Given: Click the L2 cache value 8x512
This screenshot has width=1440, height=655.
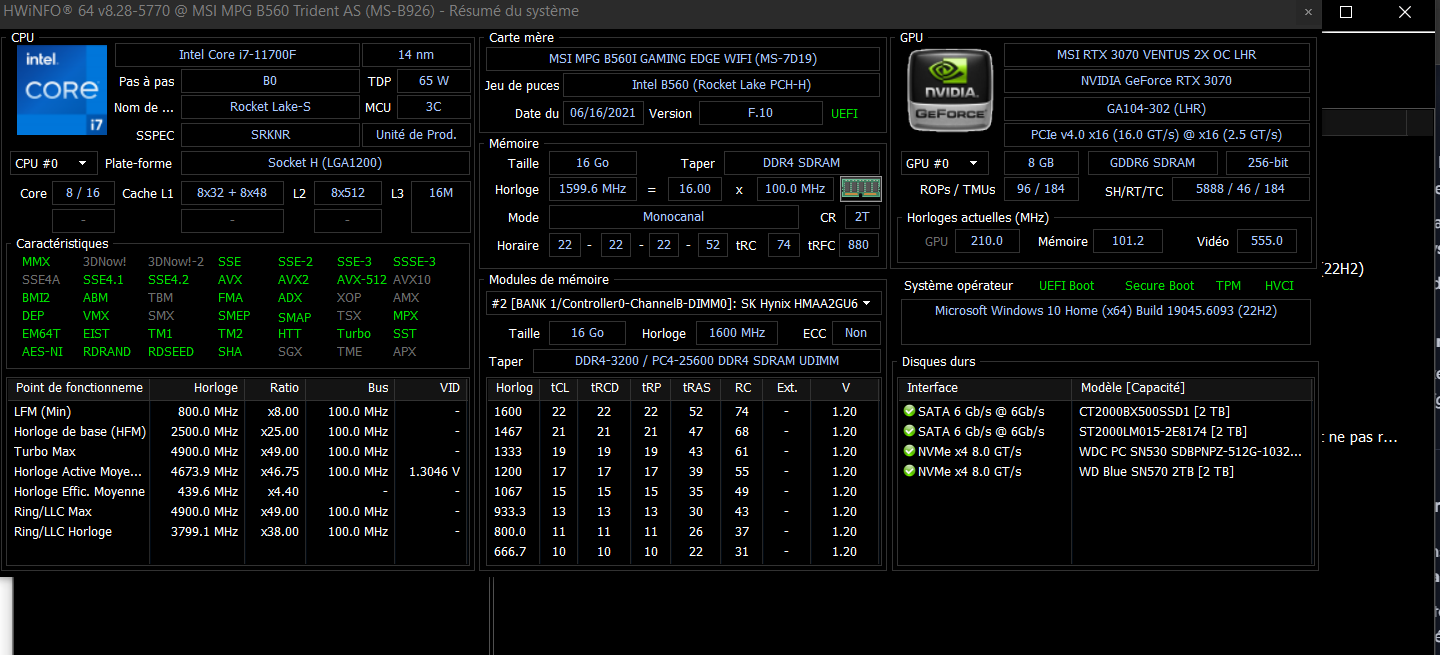Looking at the screenshot, I should coord(348,193).
